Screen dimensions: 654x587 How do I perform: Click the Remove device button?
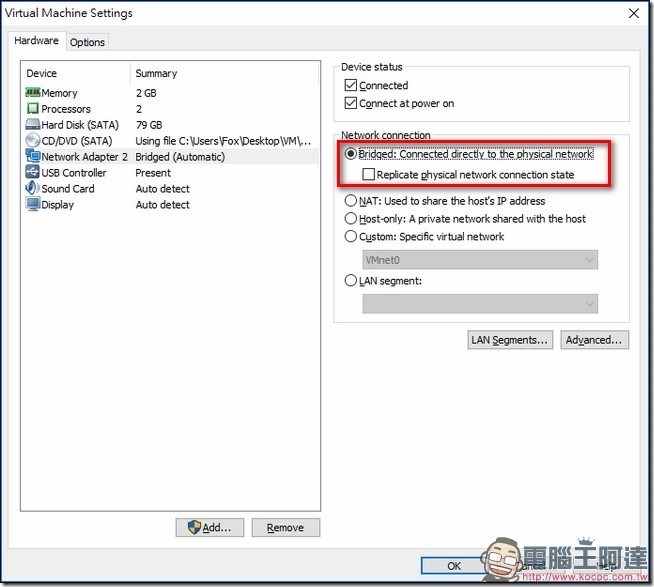(286, 528)
